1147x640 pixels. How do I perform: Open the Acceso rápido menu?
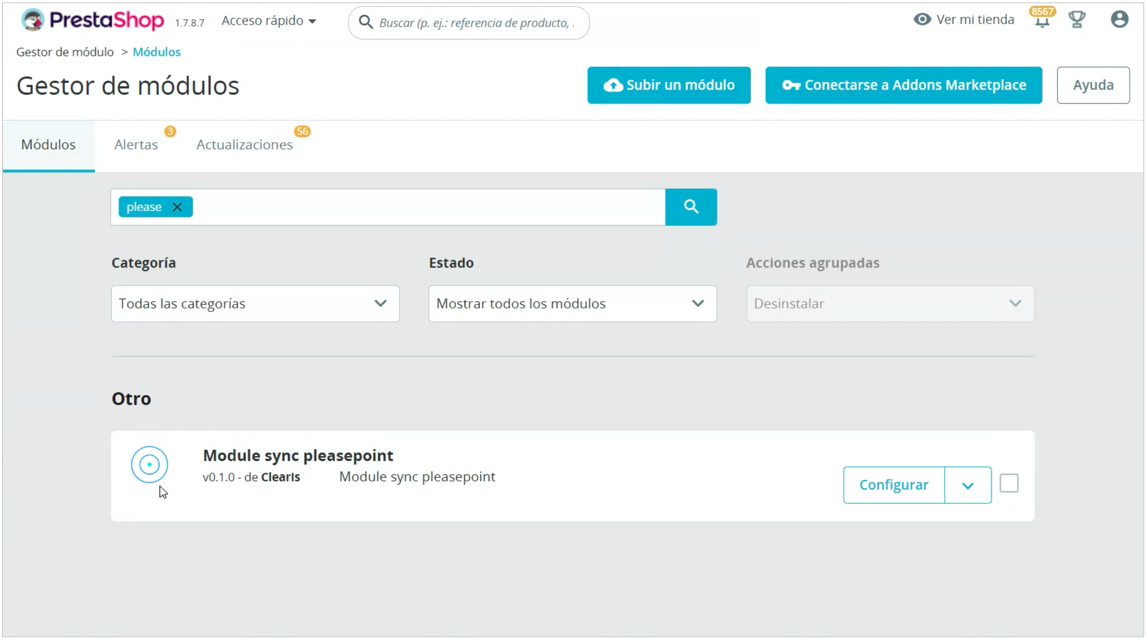(x=268, y=21)
